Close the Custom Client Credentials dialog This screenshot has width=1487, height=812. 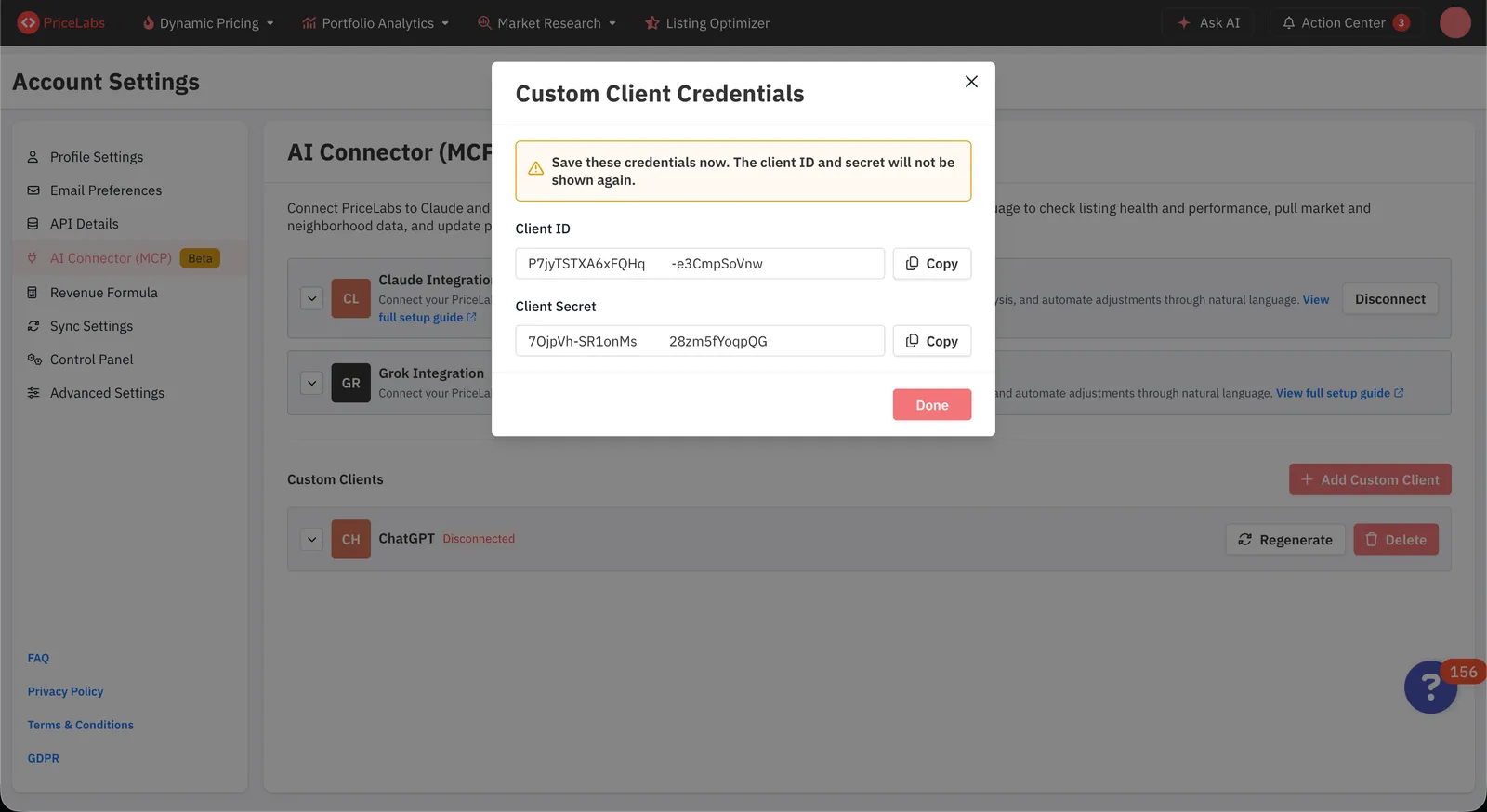click(971, 82)
